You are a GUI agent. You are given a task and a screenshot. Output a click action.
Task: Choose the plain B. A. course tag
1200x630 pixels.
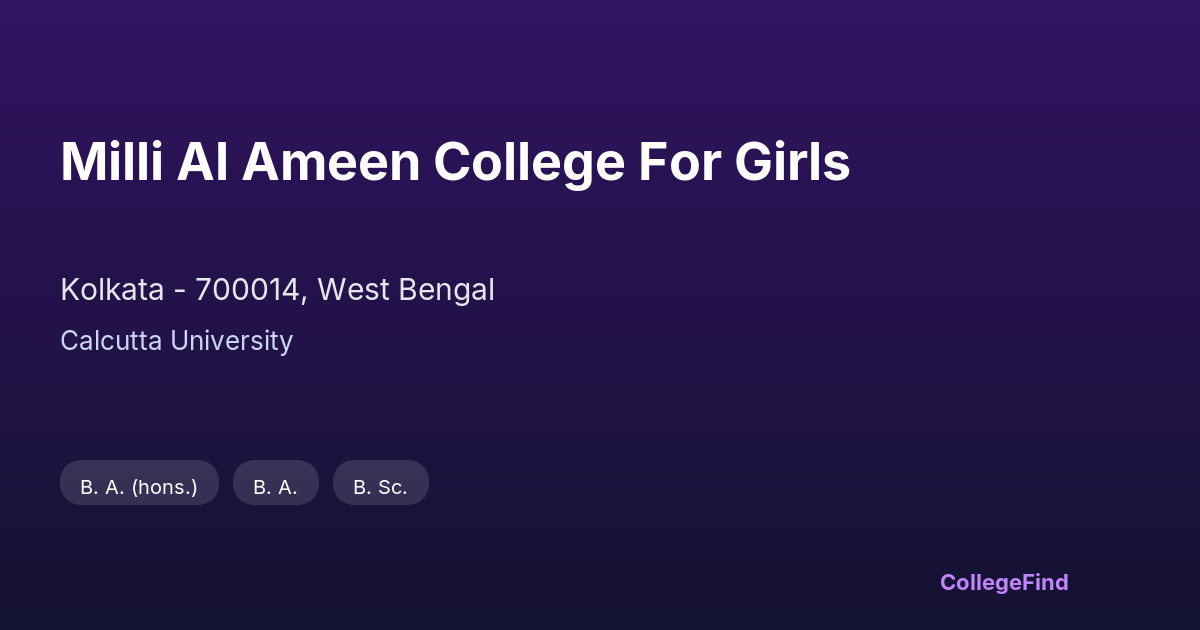tap(275, 487)
